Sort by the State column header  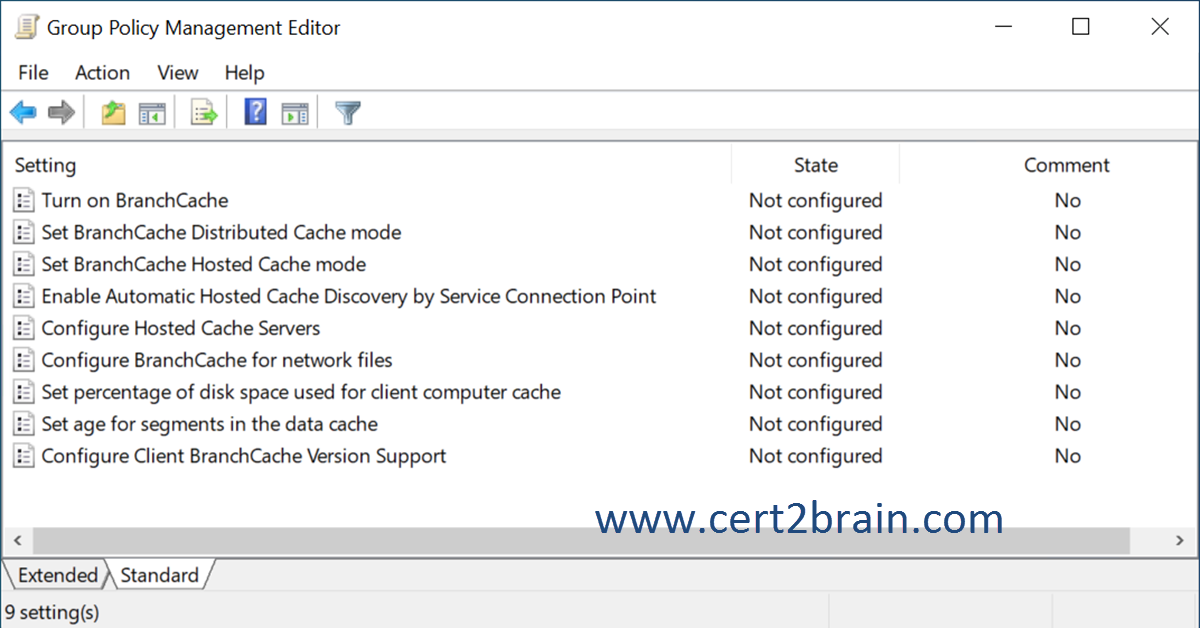coord(816,165)
